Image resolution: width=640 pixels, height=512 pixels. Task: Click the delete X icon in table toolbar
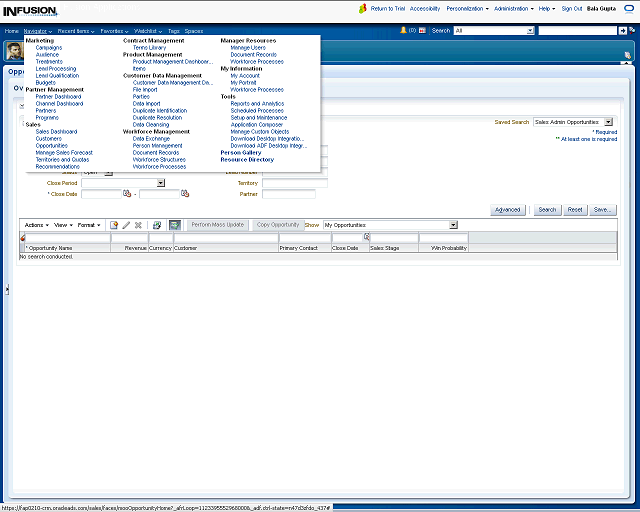pos(138,225)
